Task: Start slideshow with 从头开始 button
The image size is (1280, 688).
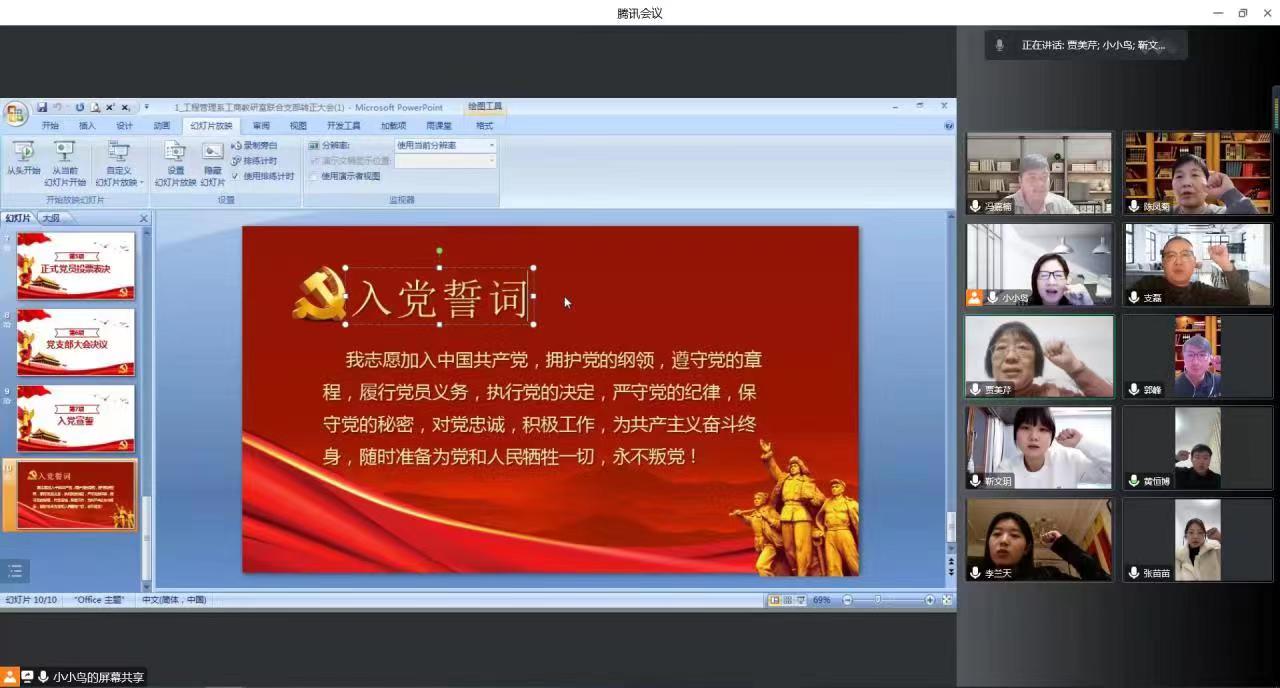Action: 23,154
